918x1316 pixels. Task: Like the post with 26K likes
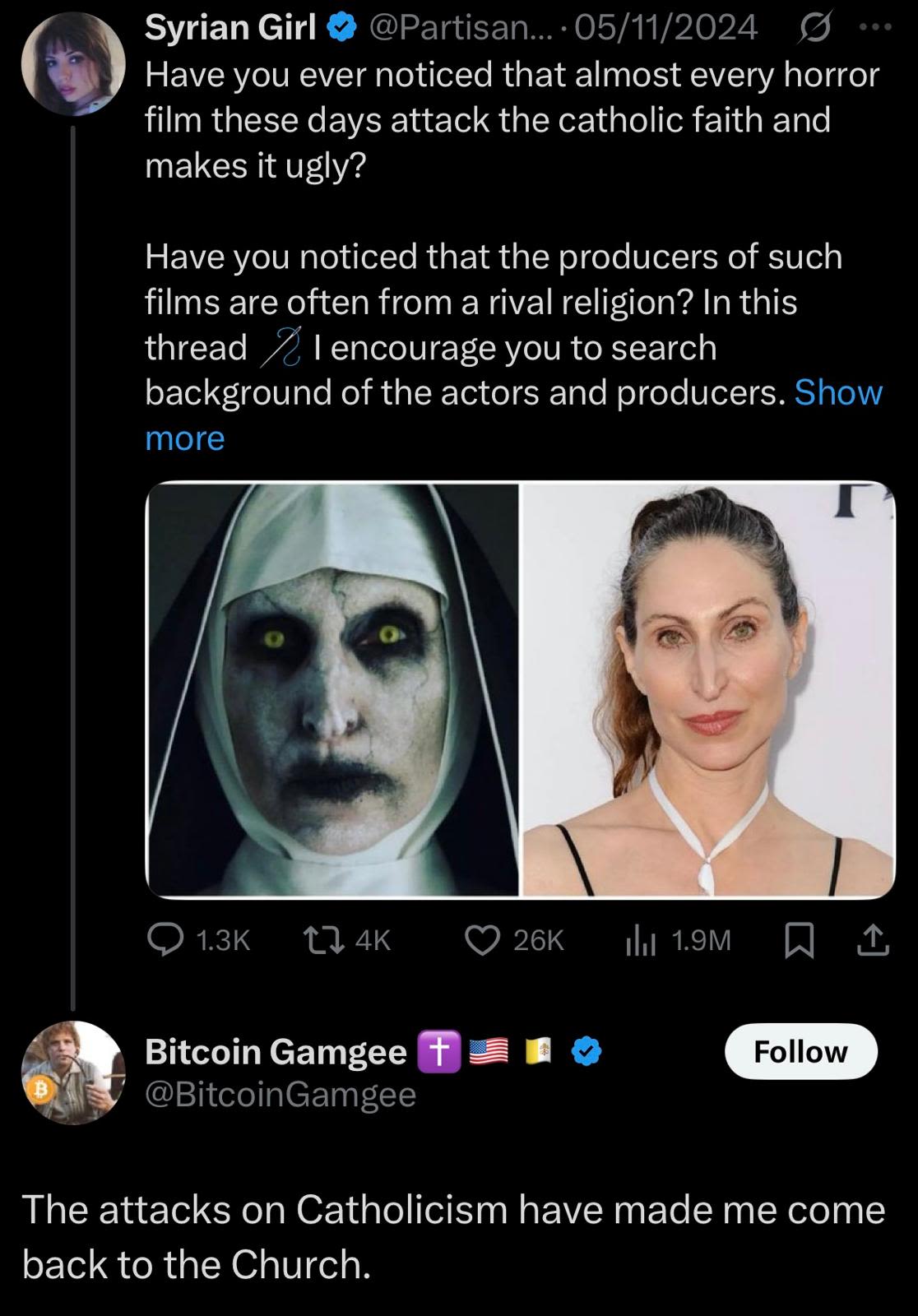pos(482,940)
